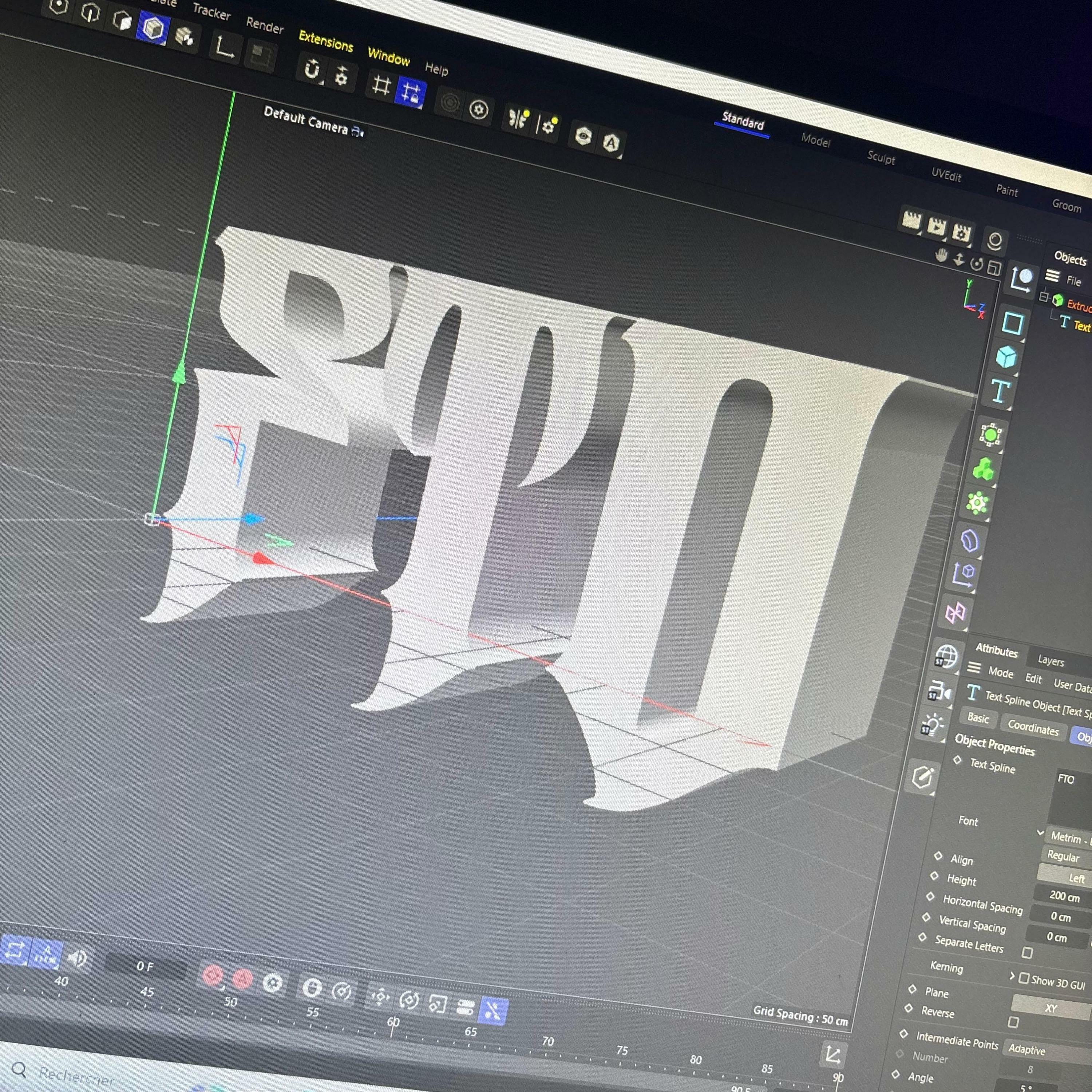Click the viewport pan hand icon

click(941, 256)
